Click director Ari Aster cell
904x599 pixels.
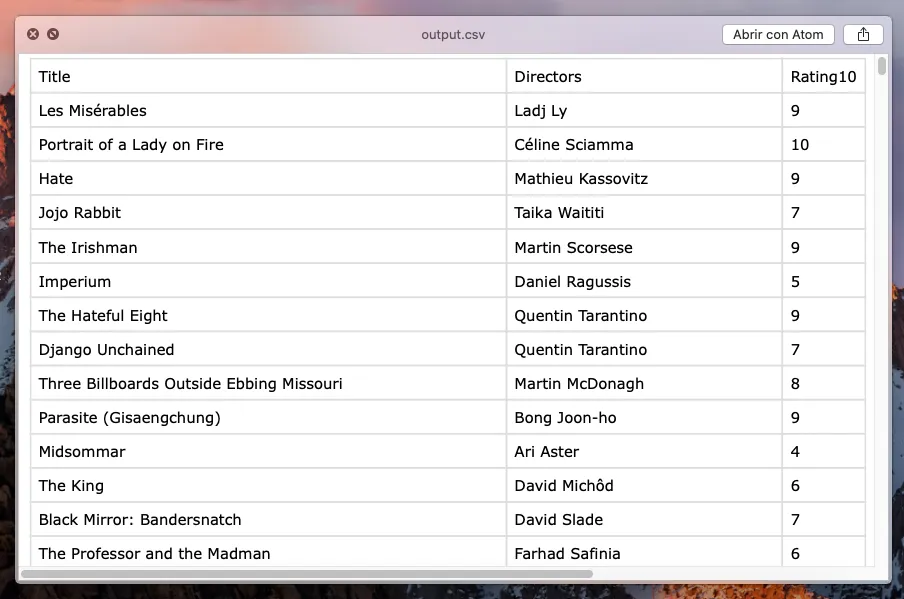pos(644,451)
